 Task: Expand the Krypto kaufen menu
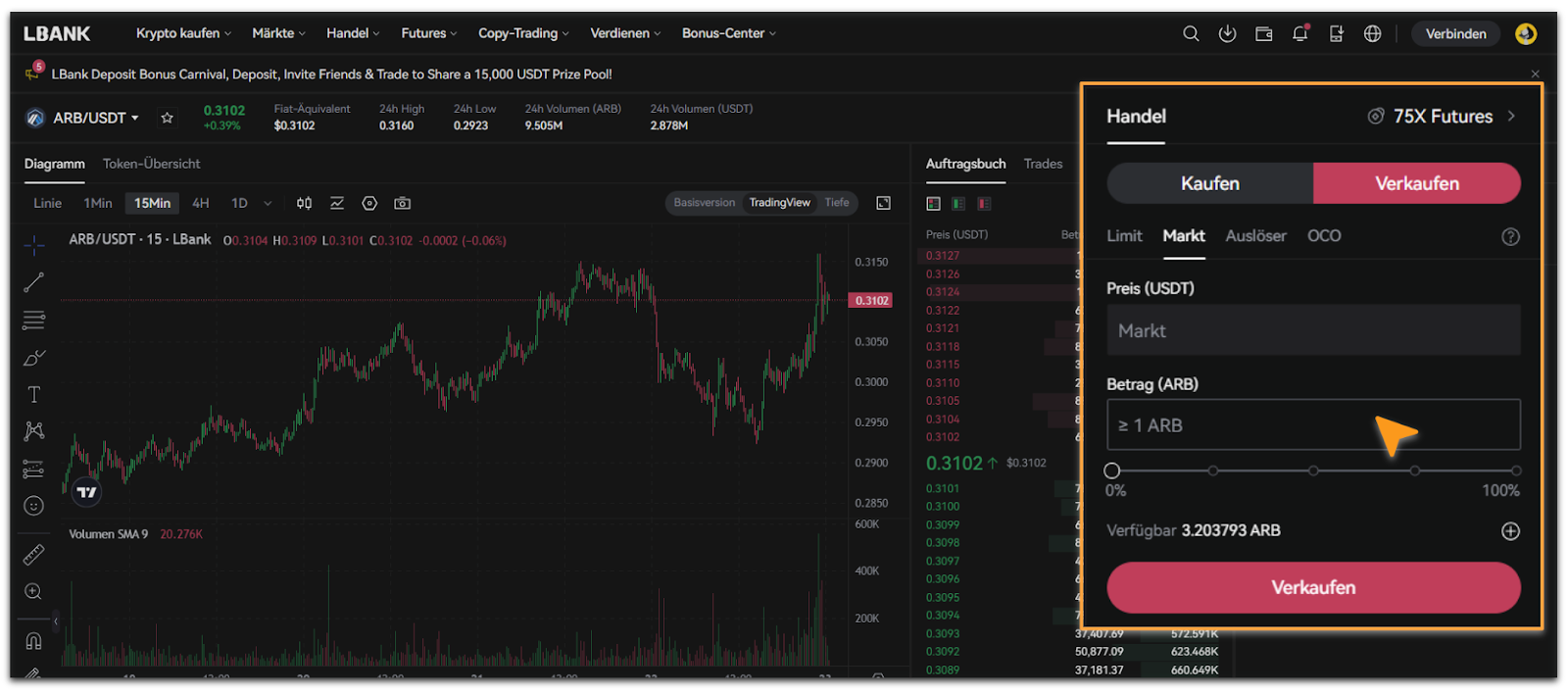pos(183,33)
